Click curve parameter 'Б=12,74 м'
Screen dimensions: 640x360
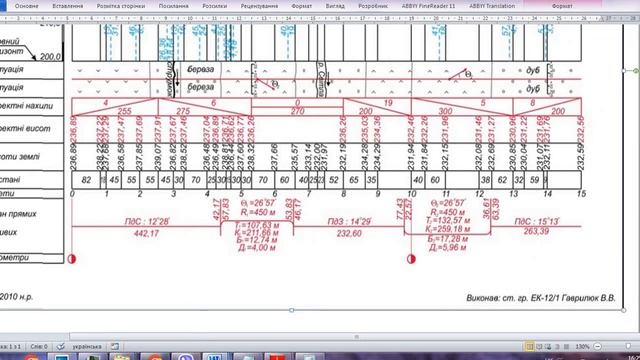pyautogui.click(x=257, y=240)
